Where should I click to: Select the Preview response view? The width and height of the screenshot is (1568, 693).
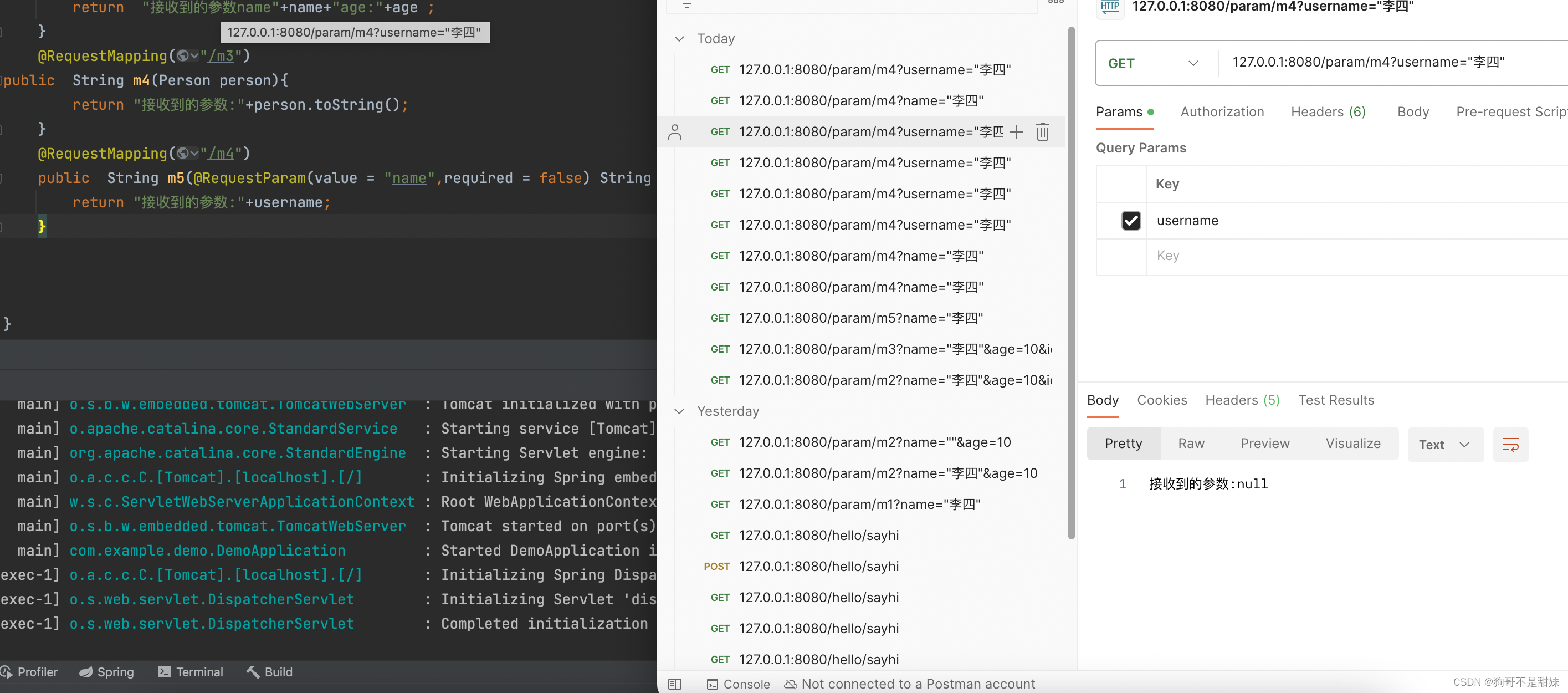pos(1264,444)
